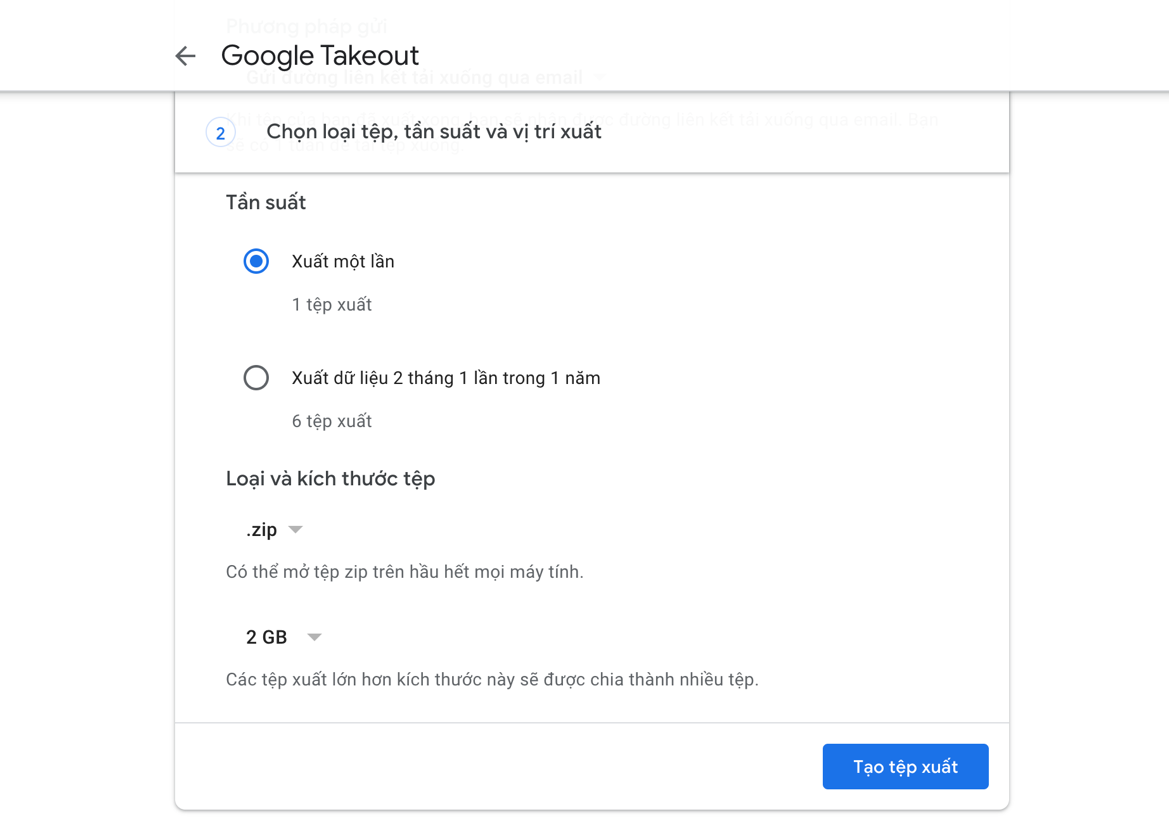This screenshot has height=825, width=1169.
Task: Click the back arrow beside Google Takeout
Action: (x=185, y=56)
